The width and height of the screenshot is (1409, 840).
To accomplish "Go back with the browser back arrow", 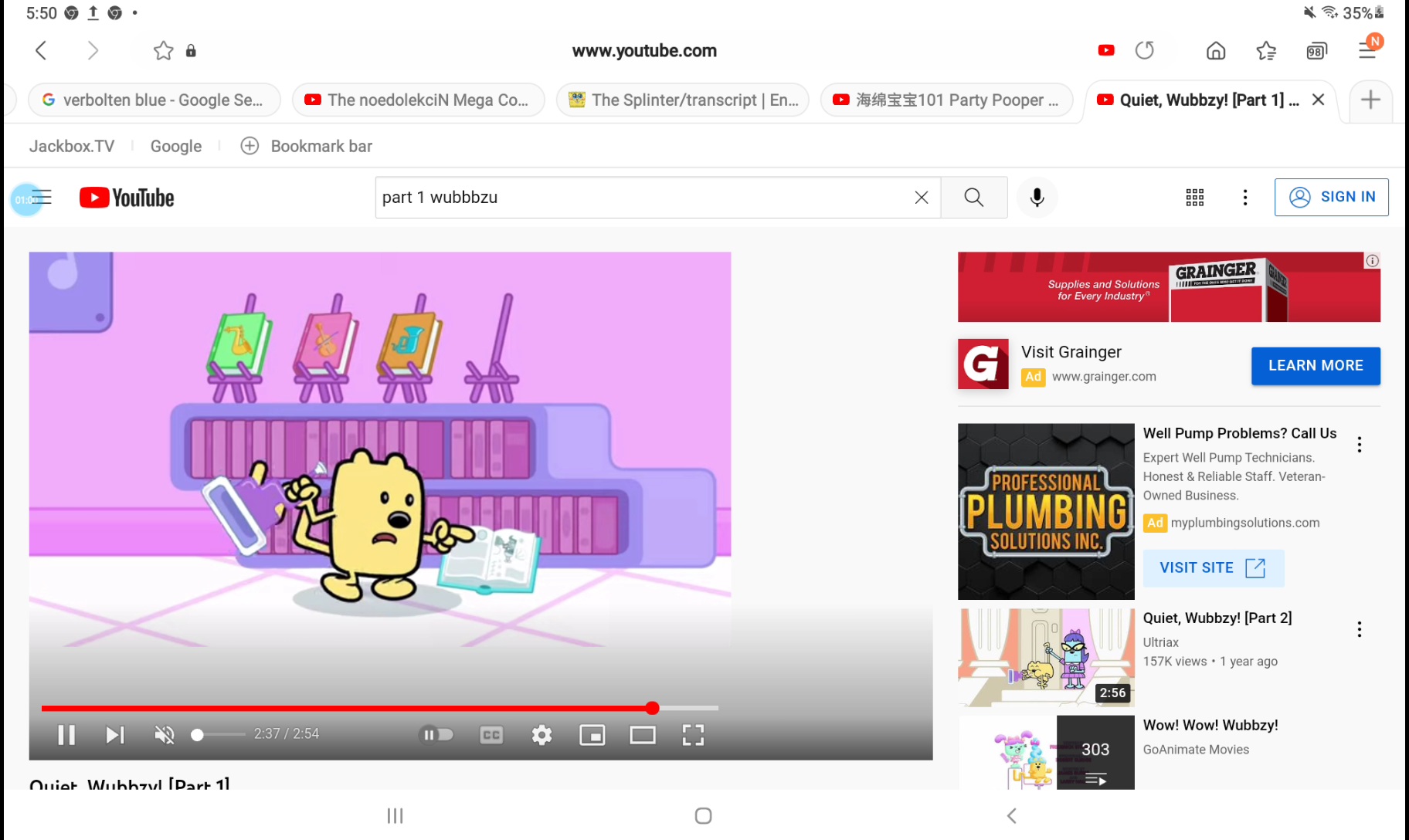I will point(41,51).
